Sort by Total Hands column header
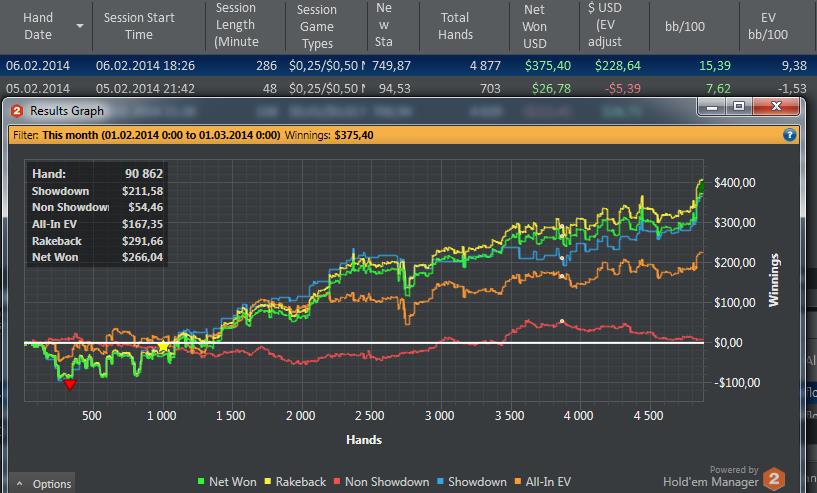 pyautogui.click(x=455, y=26)
